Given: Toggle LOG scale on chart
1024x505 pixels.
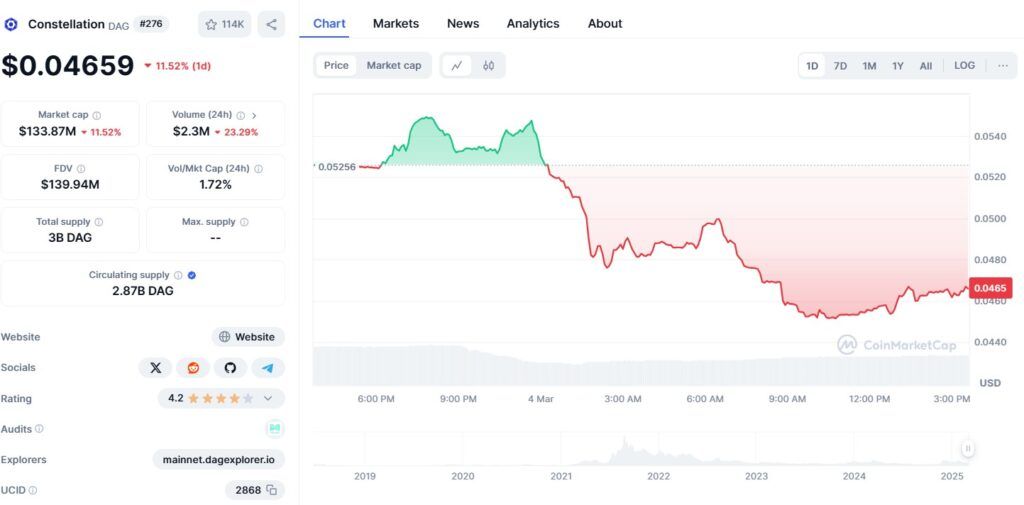Looking at the screenshot, I should click(x=965, y=65).
